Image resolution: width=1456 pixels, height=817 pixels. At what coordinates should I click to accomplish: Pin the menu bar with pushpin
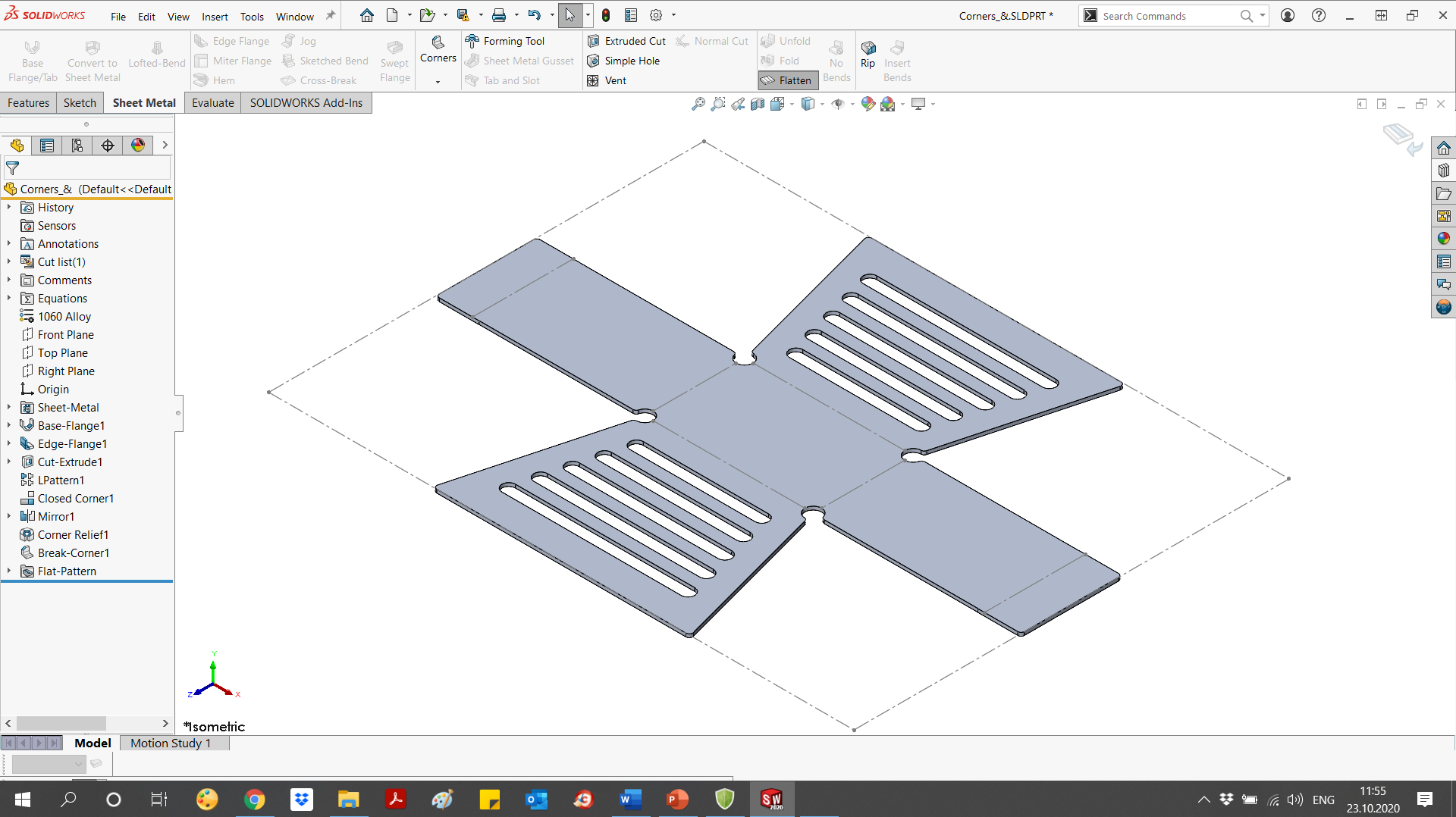(x=331, y=16)
